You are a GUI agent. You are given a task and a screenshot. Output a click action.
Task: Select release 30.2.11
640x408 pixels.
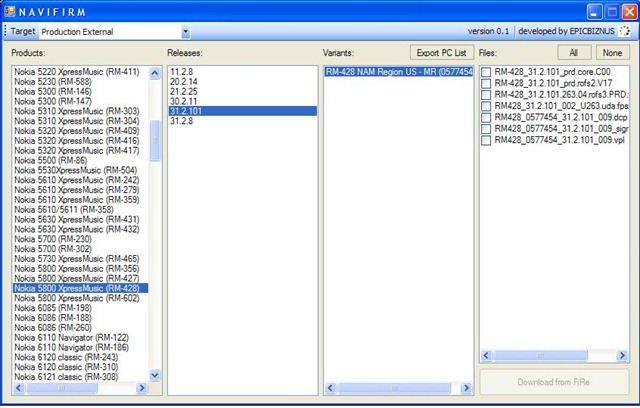[x=184, y=101]
